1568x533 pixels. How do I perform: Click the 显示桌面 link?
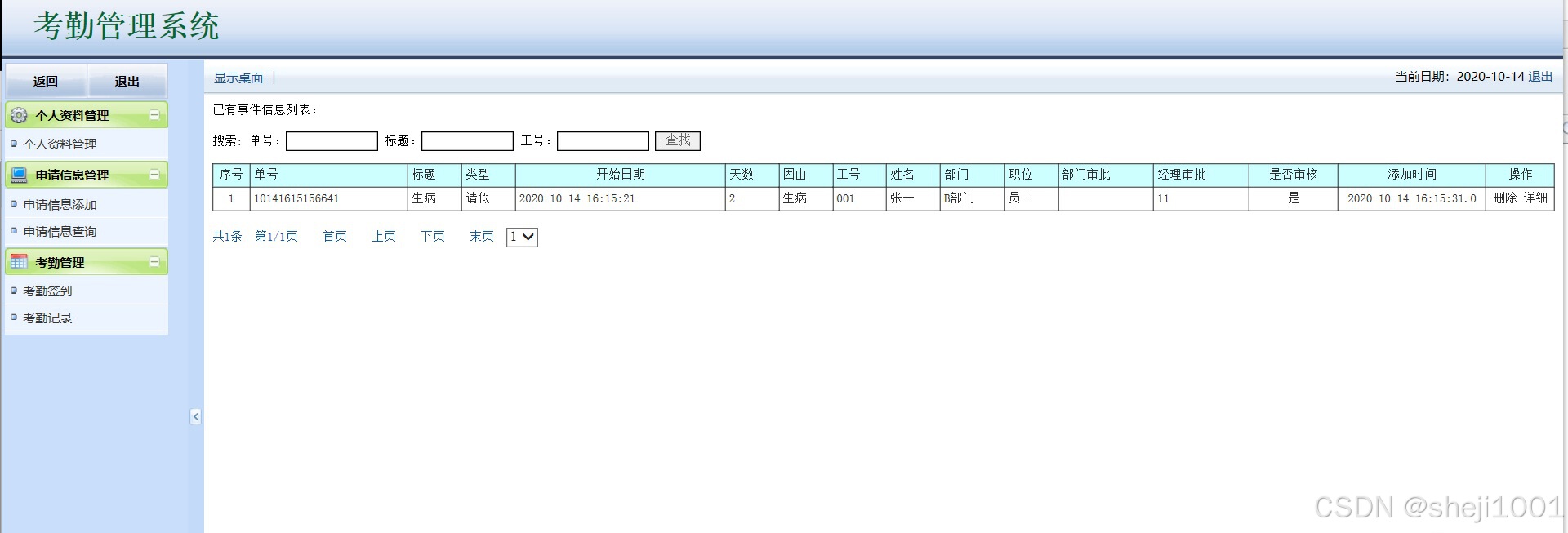[x=238, y=78]
